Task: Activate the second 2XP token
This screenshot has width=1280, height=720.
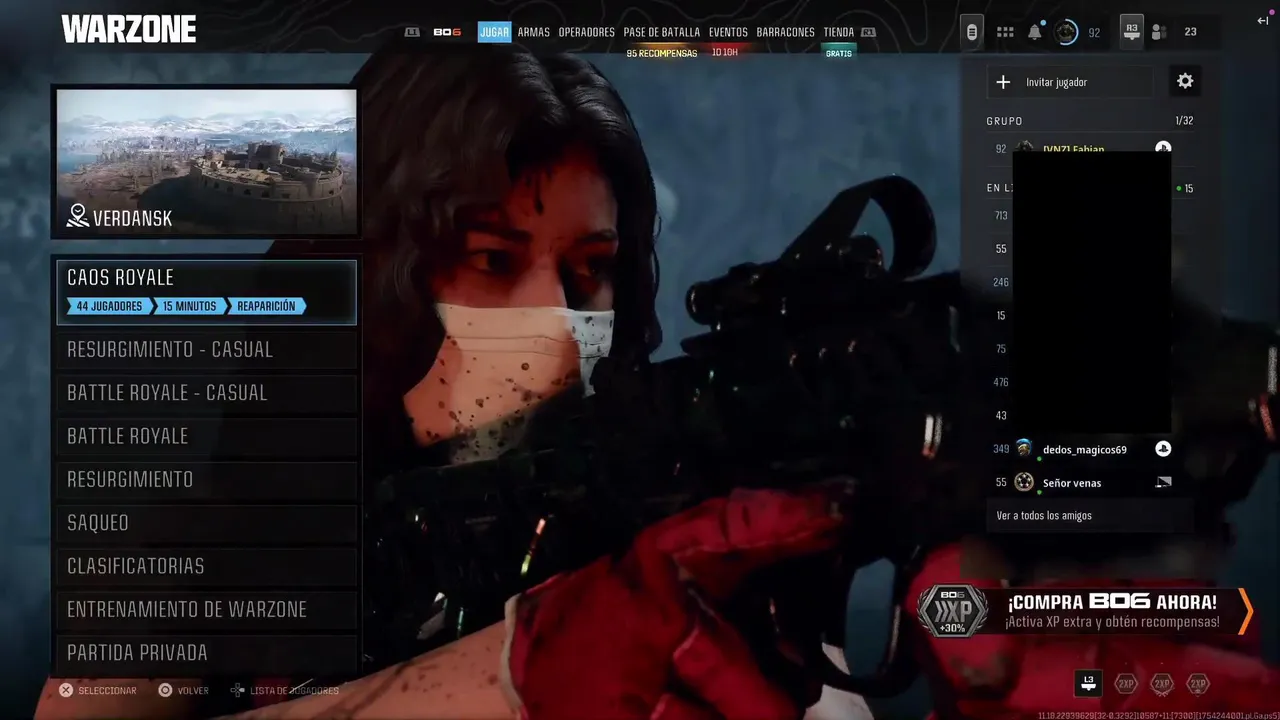Action: (1161, 684)
